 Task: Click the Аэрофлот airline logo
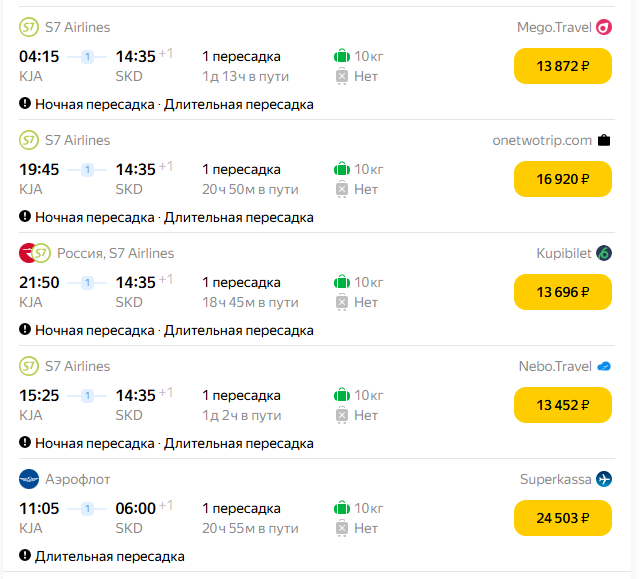point(28,479)
